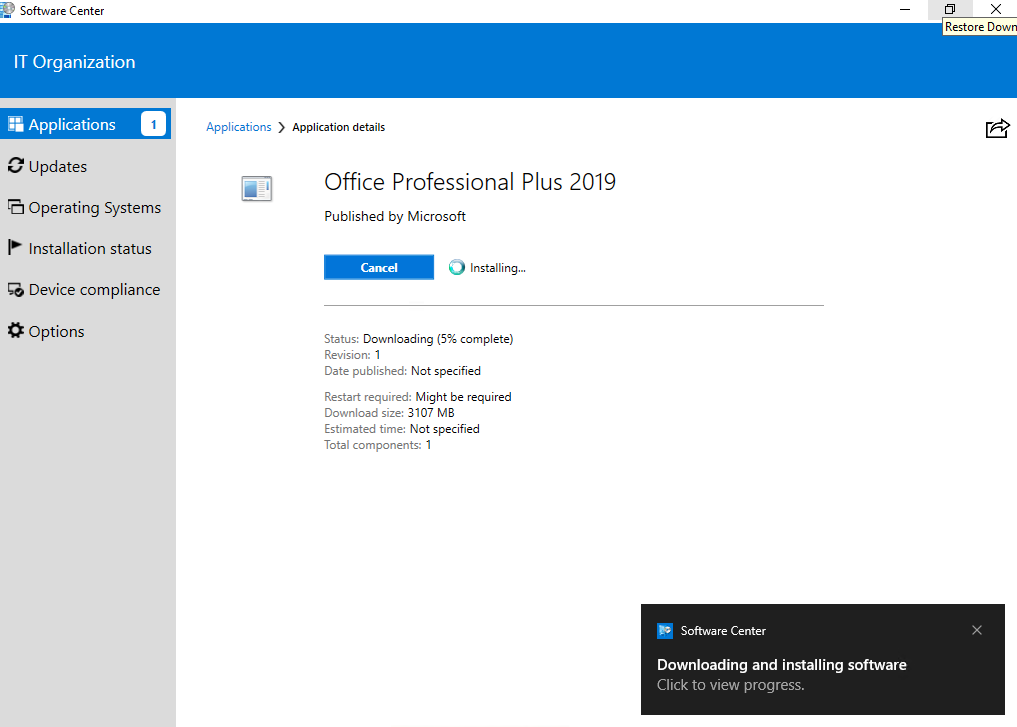This screenshot has width=1017, height=727.
Task: Open the Applications section in sidebar
Action: coord(85,124)
